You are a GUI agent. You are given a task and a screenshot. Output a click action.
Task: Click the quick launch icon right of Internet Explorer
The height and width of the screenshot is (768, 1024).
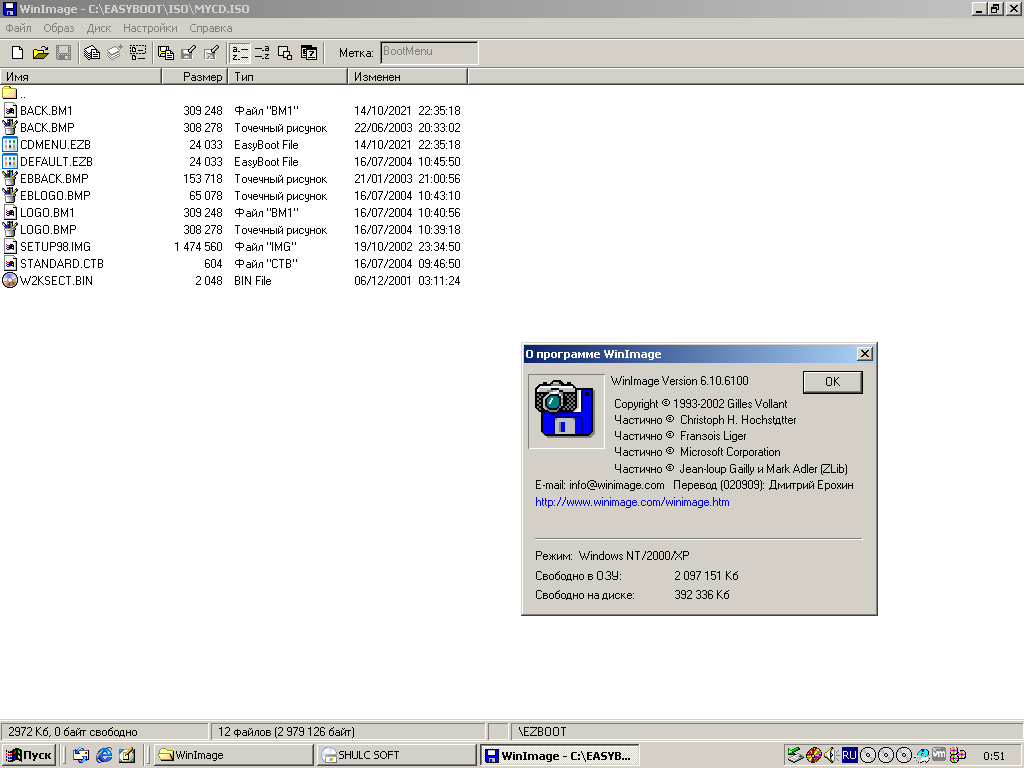pyautogui.click(x=127, y=755)
